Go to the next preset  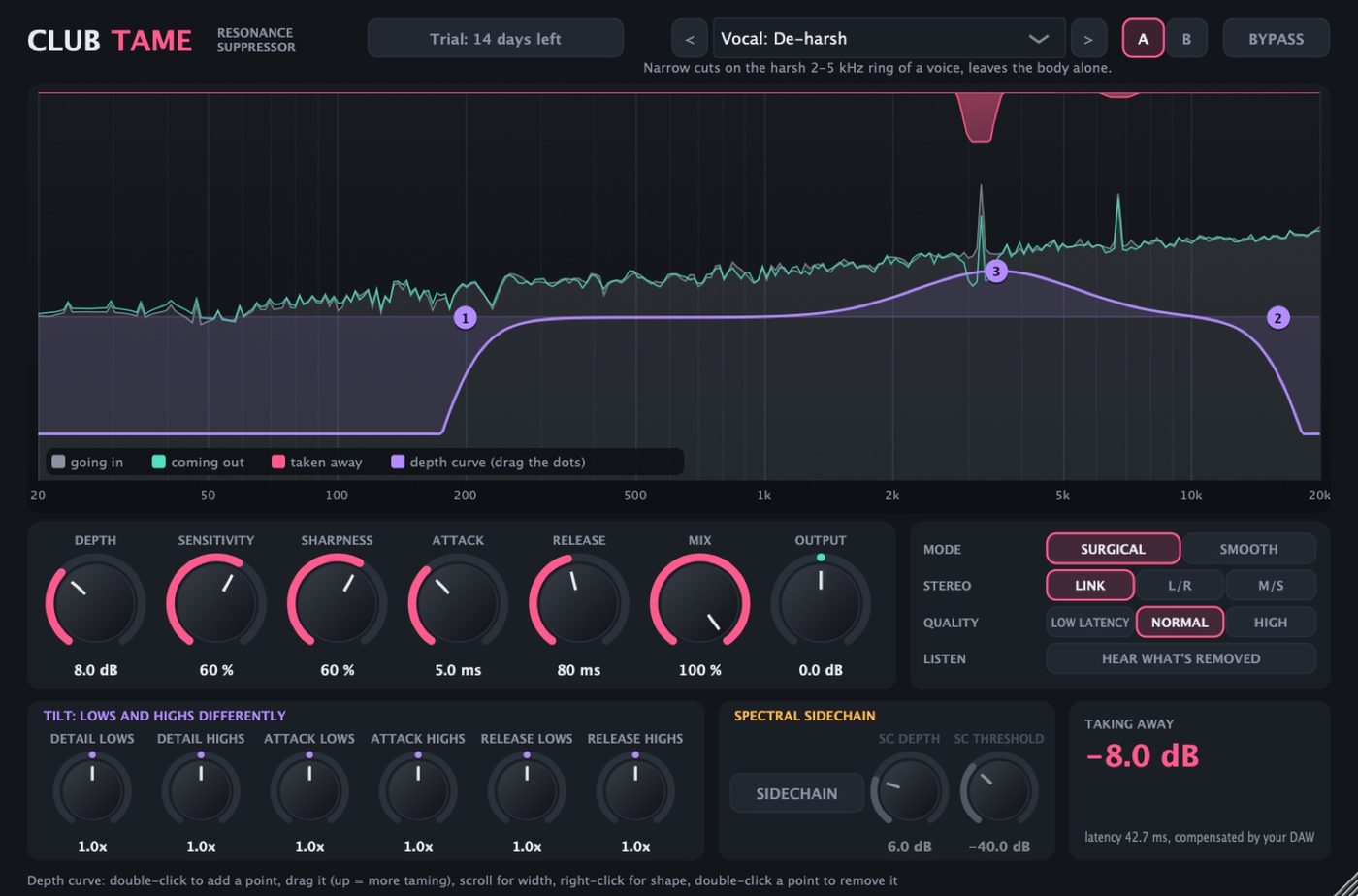coord(1088,39)
